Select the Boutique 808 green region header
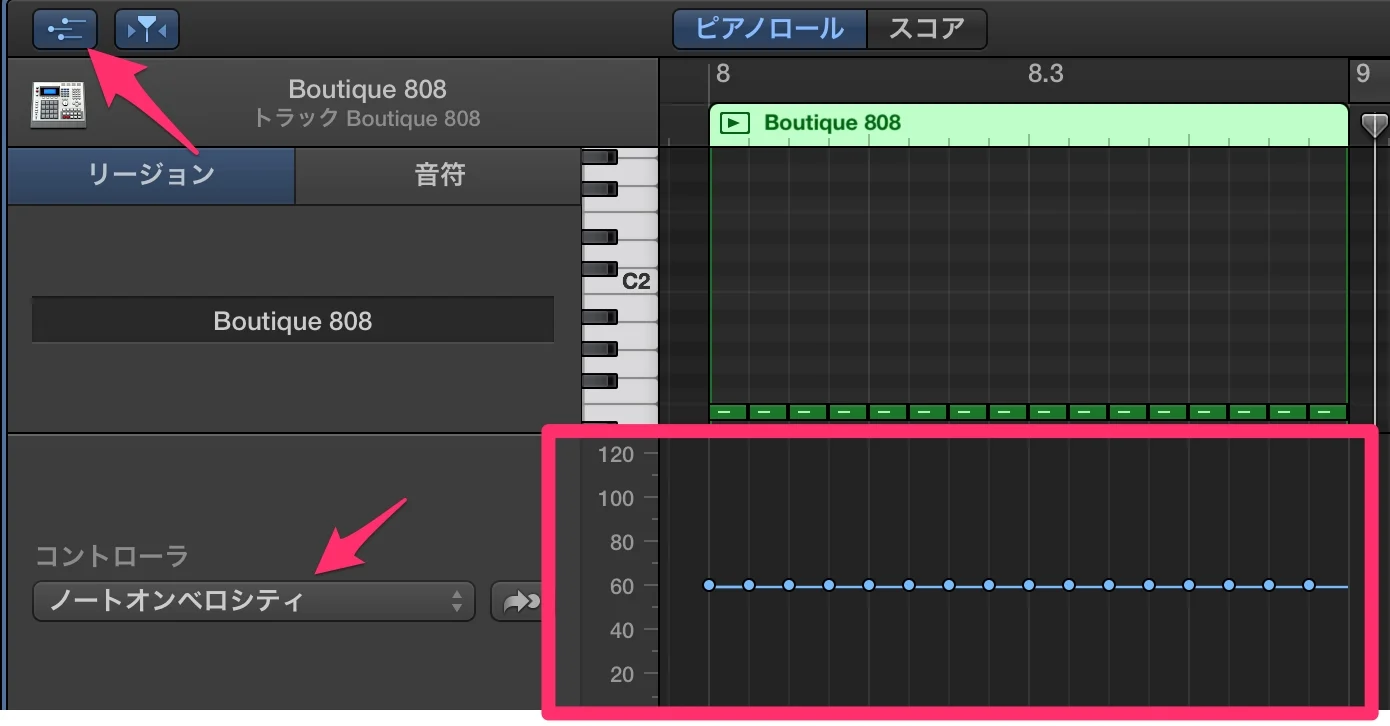The height and width of the screenshot is (726, 1390). [x=1029, y=125]
